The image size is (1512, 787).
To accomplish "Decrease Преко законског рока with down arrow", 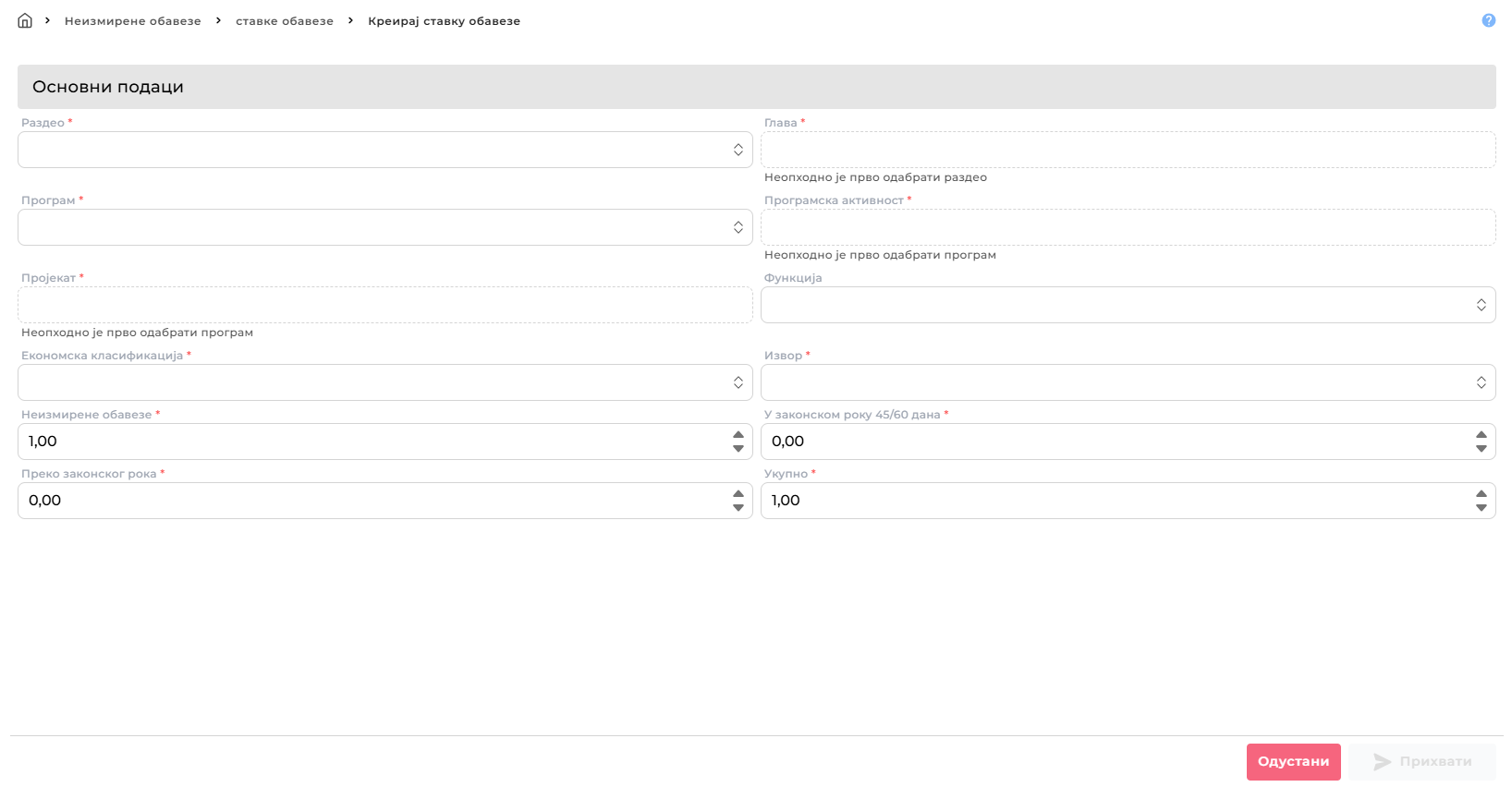I will click(738, 508).
